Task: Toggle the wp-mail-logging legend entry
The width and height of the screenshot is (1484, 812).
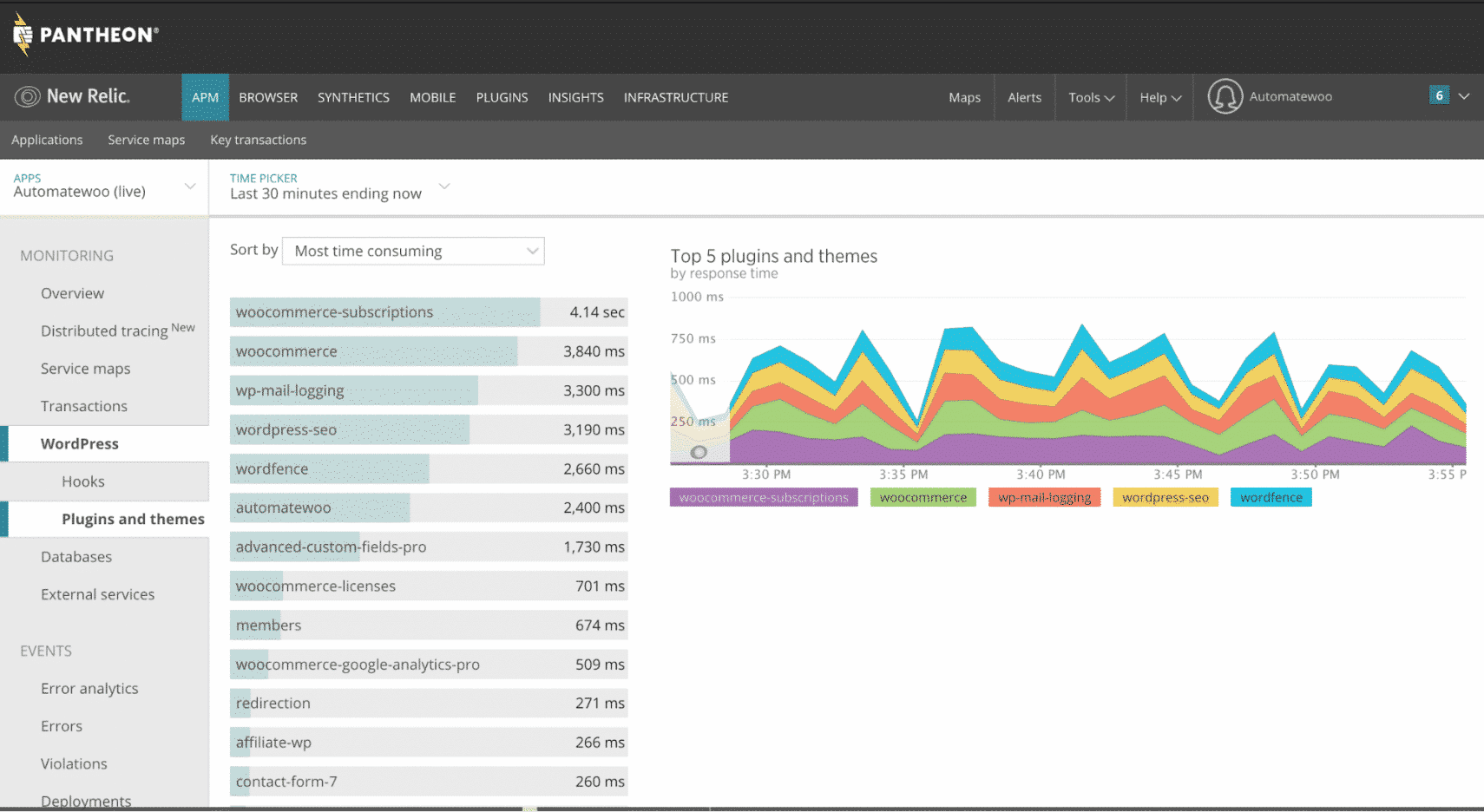Action: pyautogui.click(x=1044, y=497)
